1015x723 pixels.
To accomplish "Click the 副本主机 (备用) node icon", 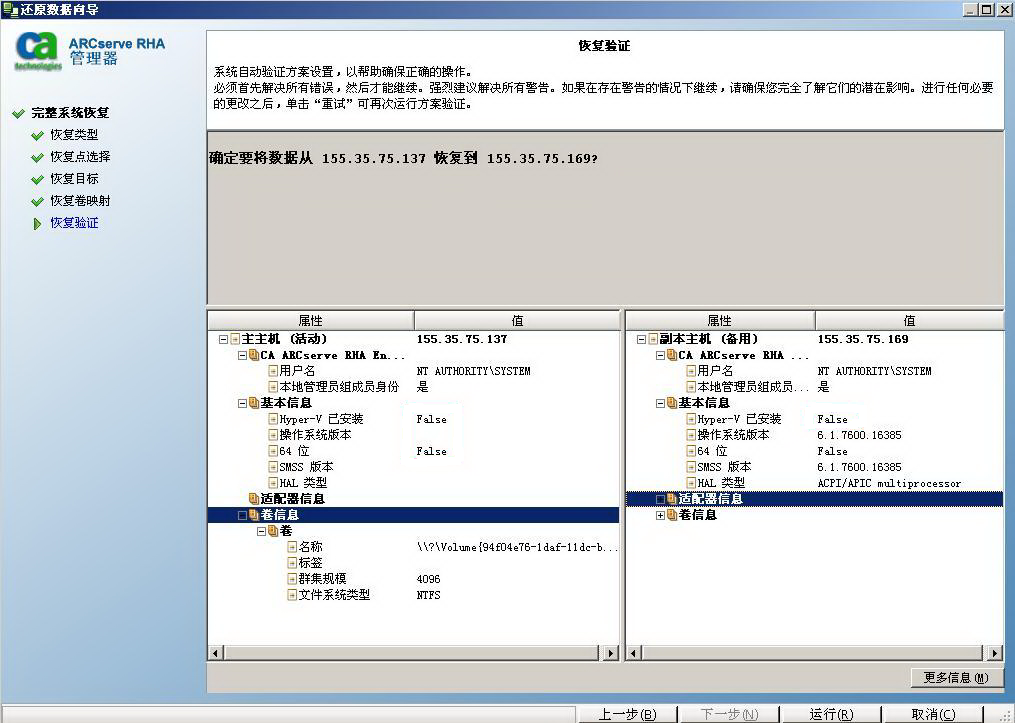I will pyautogui.click(x=653, y=339).
